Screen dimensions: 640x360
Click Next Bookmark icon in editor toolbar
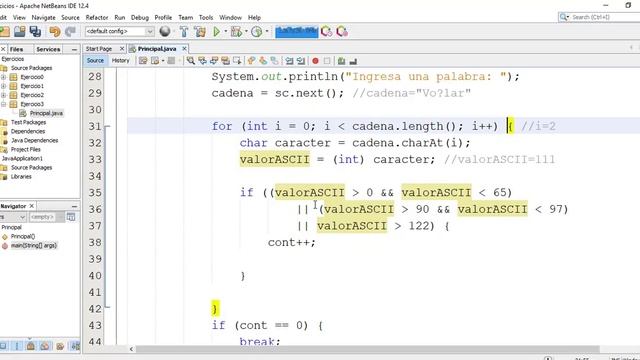tap(263, 61)
